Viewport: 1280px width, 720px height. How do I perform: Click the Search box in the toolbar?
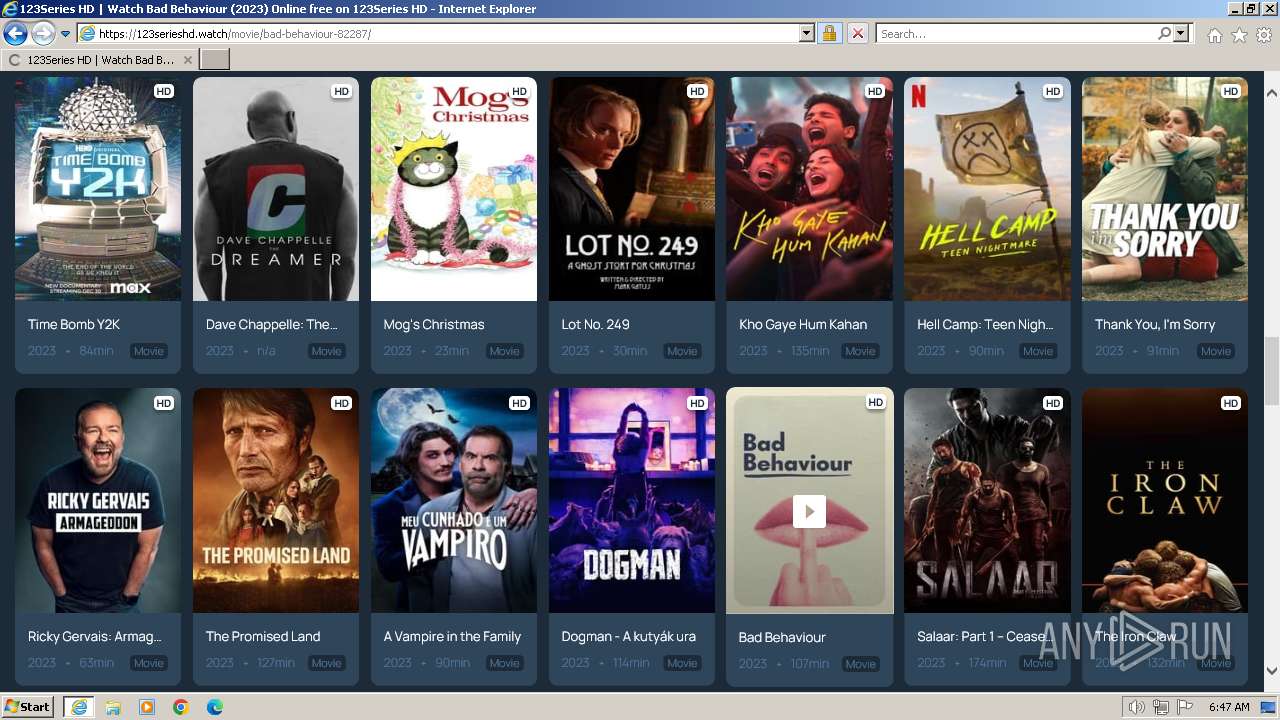(1015, 34)
